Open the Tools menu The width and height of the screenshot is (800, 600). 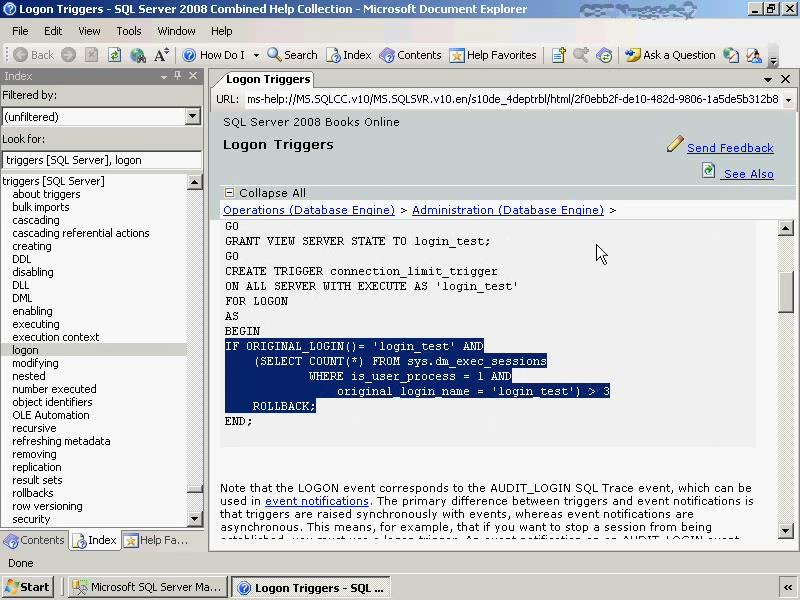click(x=129, y=31)
